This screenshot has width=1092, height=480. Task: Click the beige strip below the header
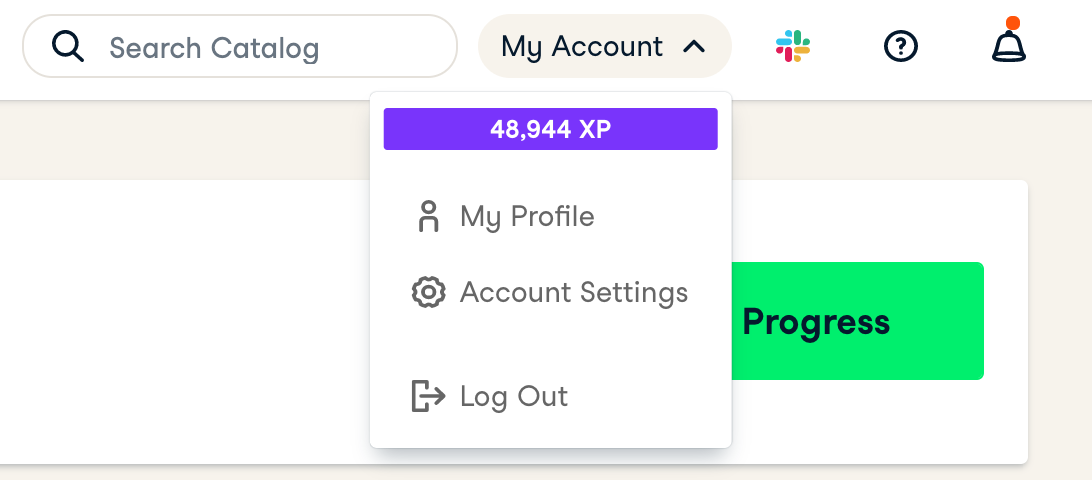coord(180,140)
